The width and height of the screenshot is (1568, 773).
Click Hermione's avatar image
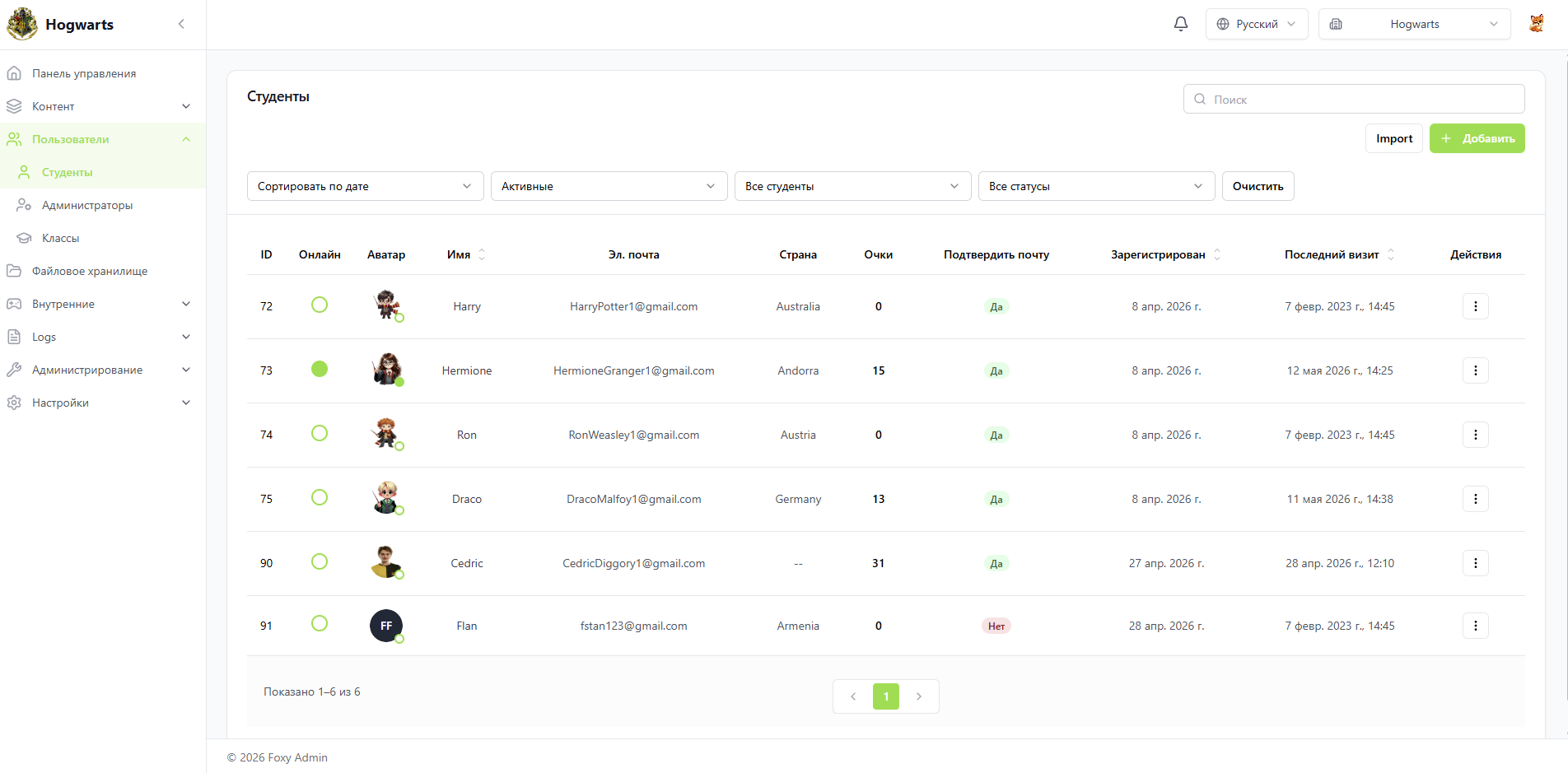[386, 369]
